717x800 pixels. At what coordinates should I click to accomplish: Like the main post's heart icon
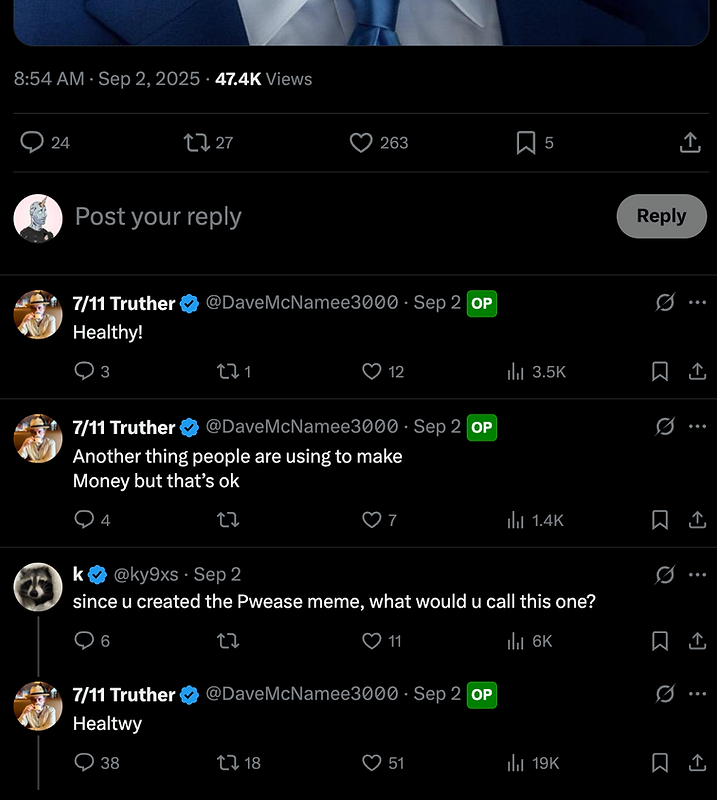(x=360, y=143)
